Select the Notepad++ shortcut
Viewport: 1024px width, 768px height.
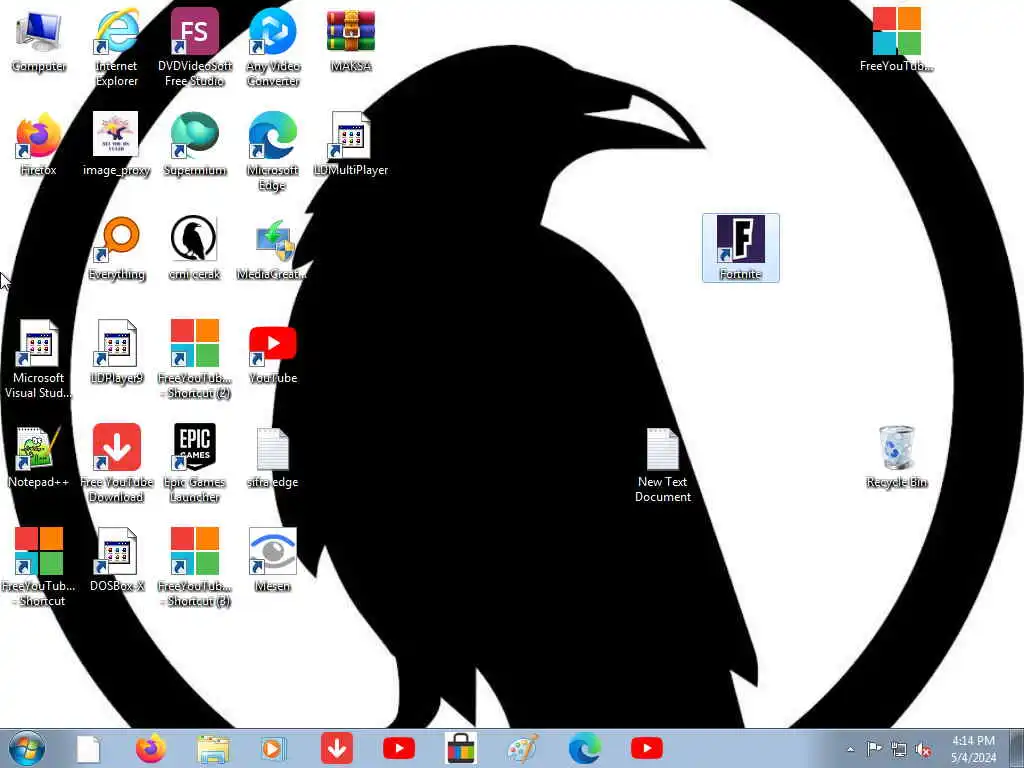click(39, 456)
